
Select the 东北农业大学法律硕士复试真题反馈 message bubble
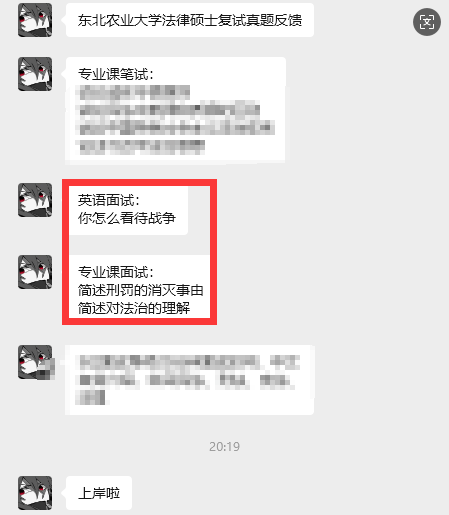click(x=190, y=20)
